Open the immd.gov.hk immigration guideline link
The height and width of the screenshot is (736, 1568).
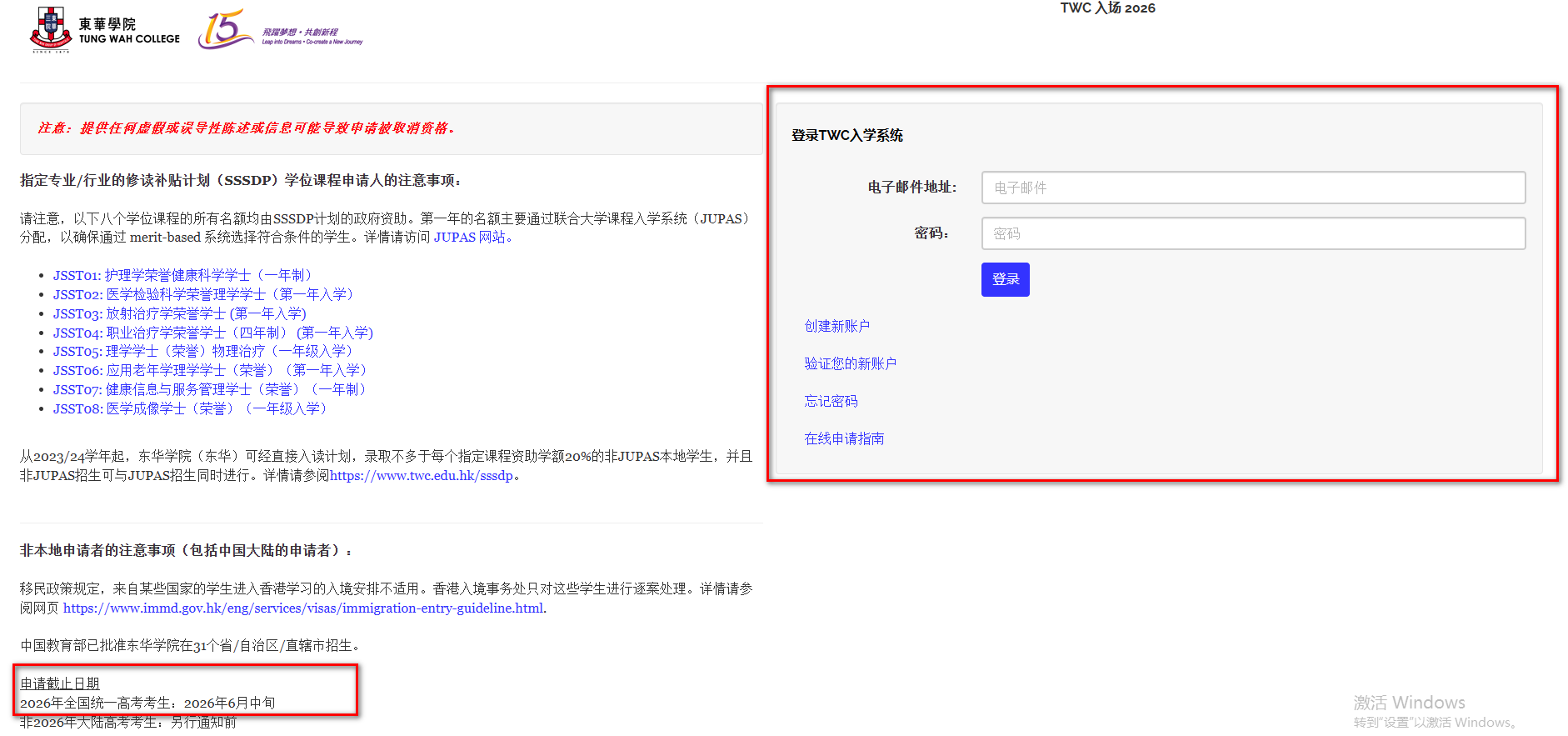pos(303,608)
